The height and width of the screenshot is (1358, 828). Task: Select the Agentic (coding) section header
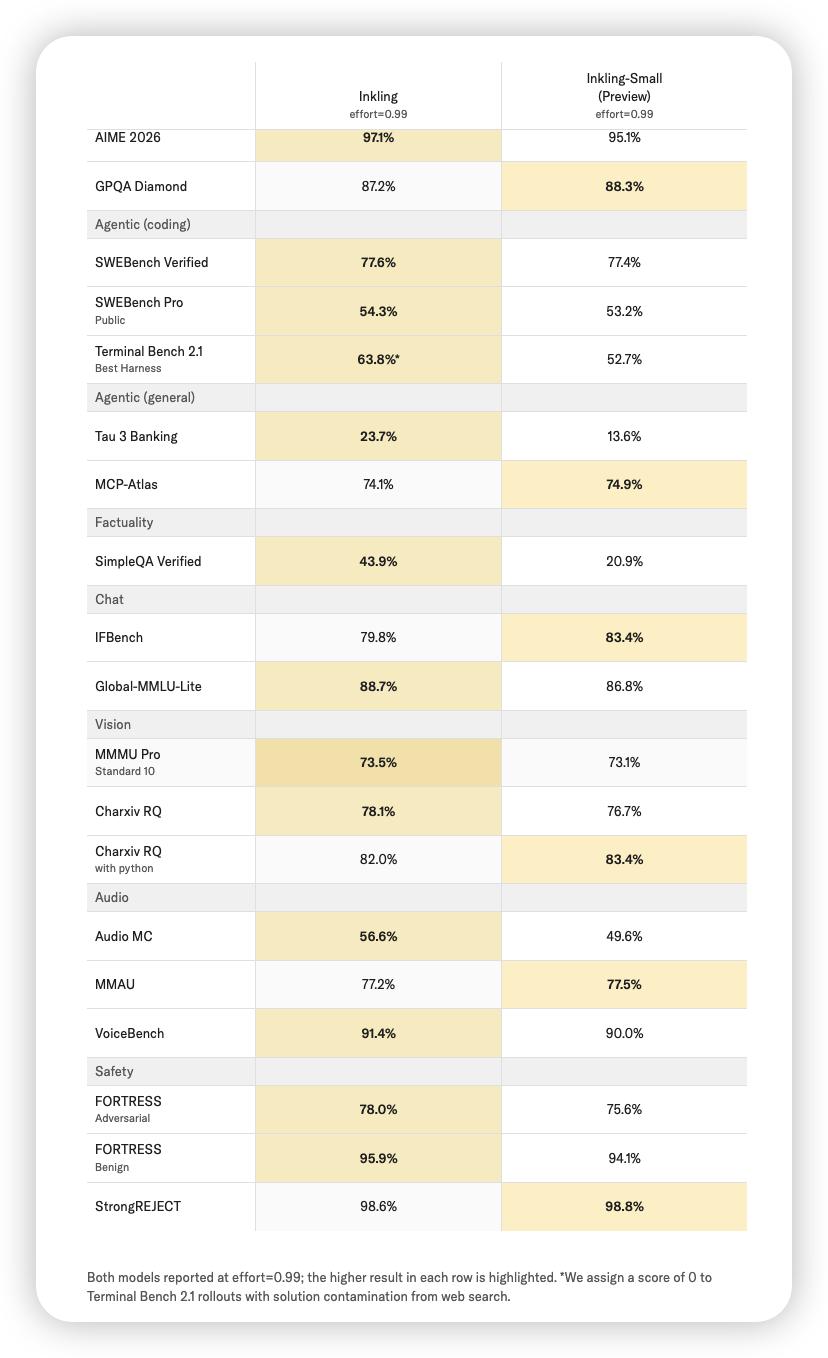point(143,225)
